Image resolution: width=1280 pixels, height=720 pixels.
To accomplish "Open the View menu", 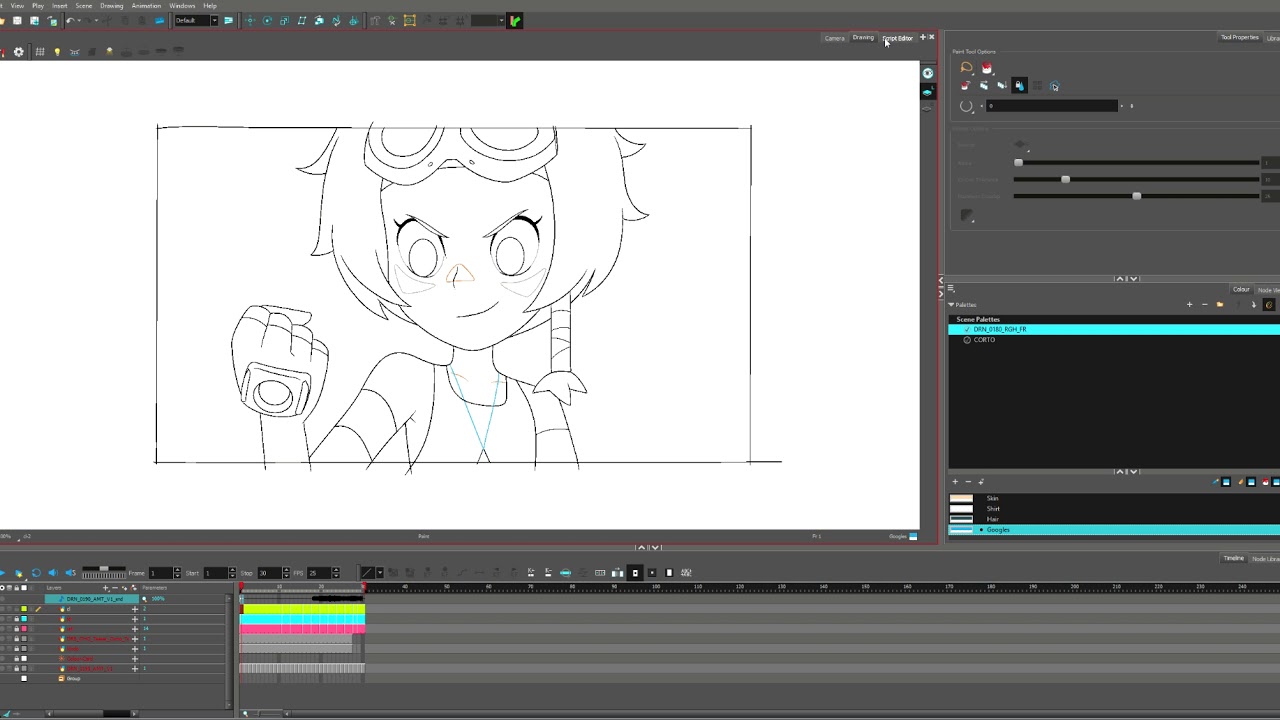I will pyautogui.click(x=17, y=6).
